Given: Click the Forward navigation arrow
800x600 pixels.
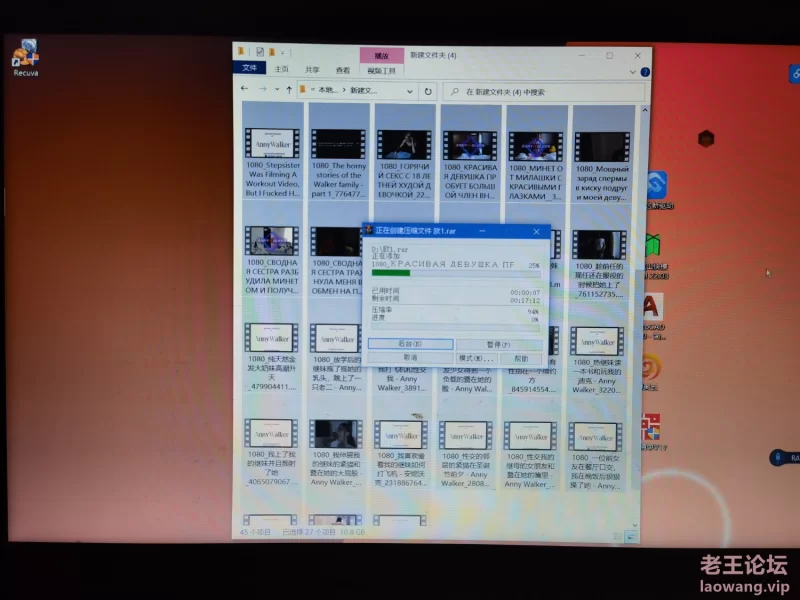Looking at the screenshot, I should click(262, 90).
